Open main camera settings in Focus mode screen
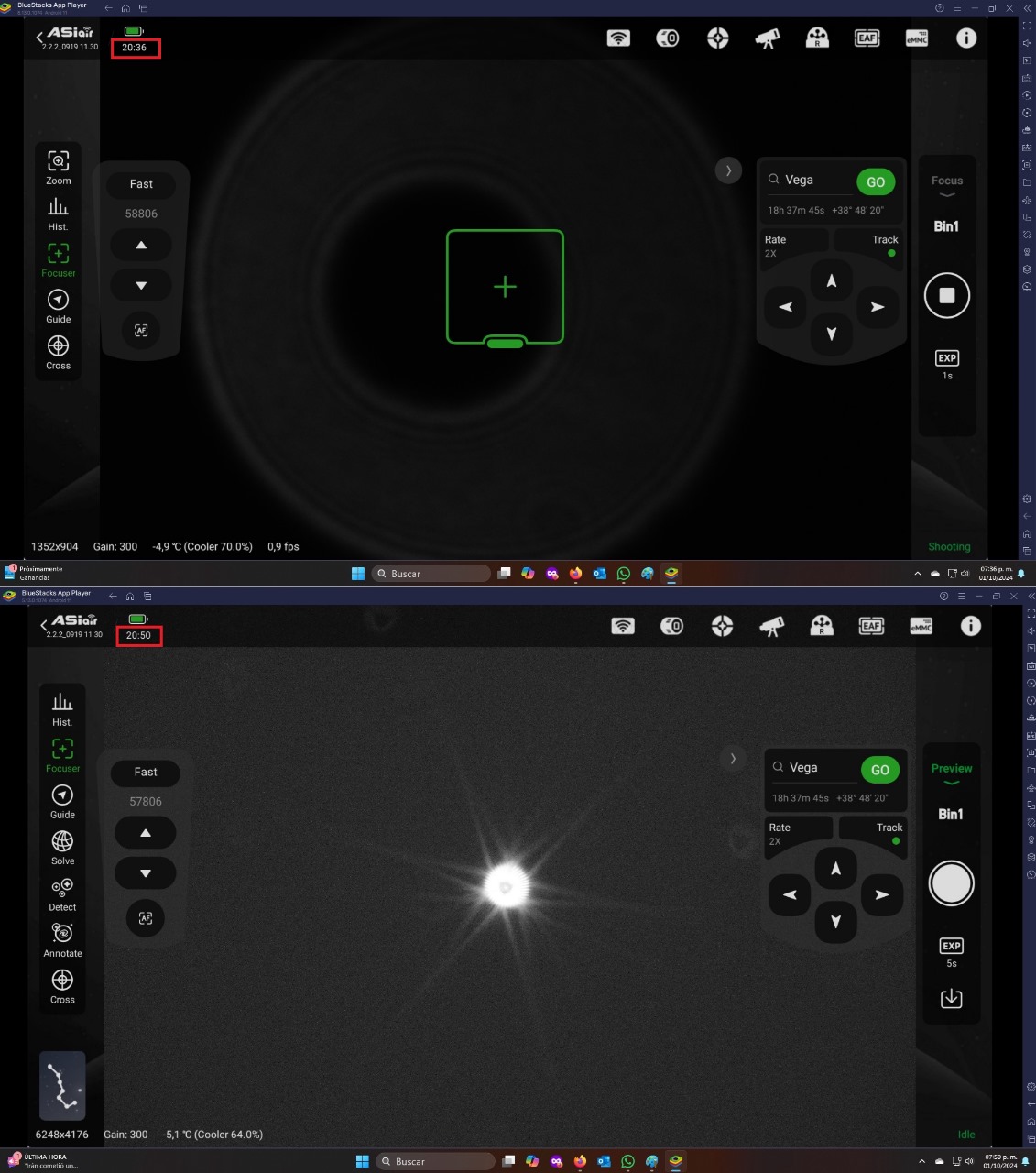Viewport: 1036px width, 1173px height. (x=668, y=38)
